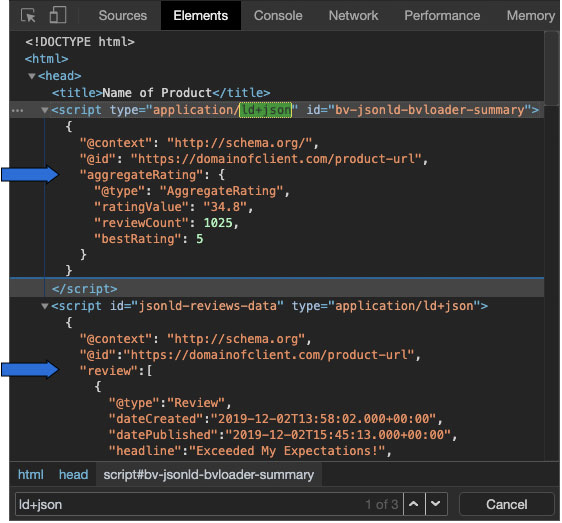This screenshot has width=562, height=523.
Task: Toggle the device toolbar icon
Action: coord(58,15)
